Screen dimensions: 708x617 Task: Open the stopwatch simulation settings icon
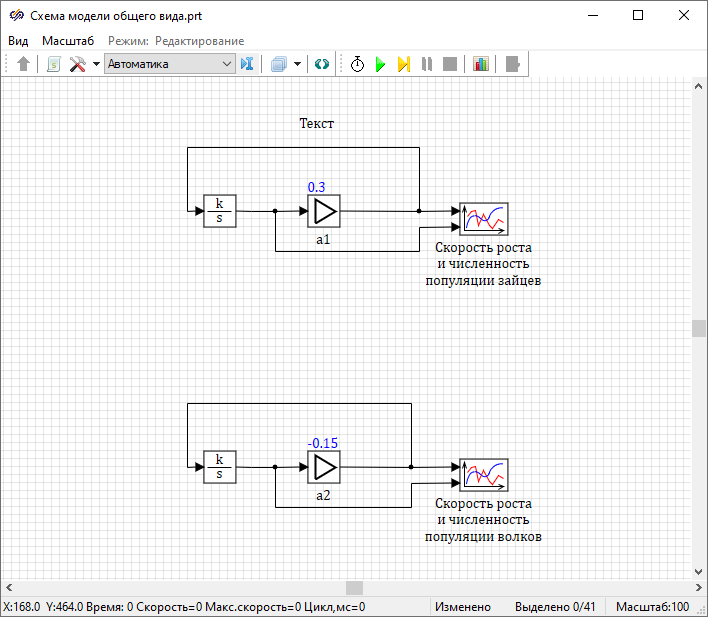click(357, 64)
